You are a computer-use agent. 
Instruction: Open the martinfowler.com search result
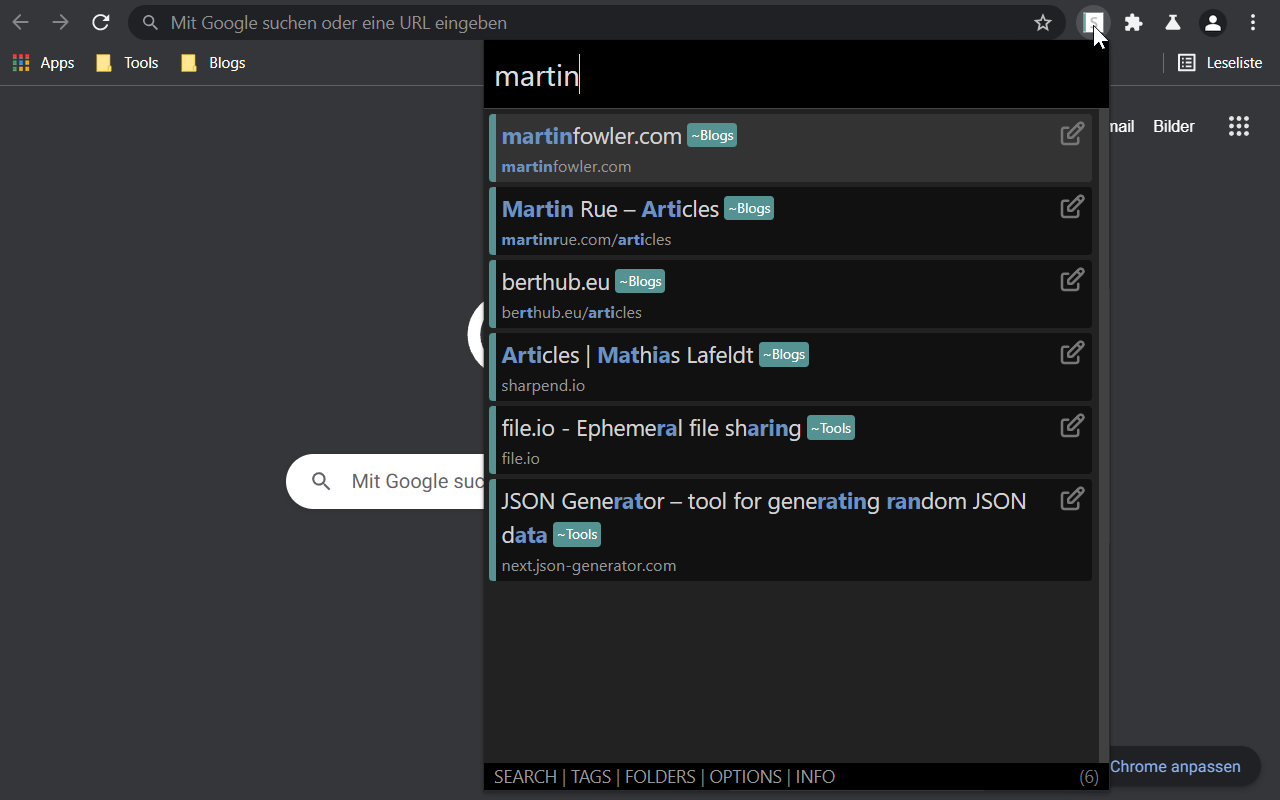pyautogui.click(x=591, y=136)
